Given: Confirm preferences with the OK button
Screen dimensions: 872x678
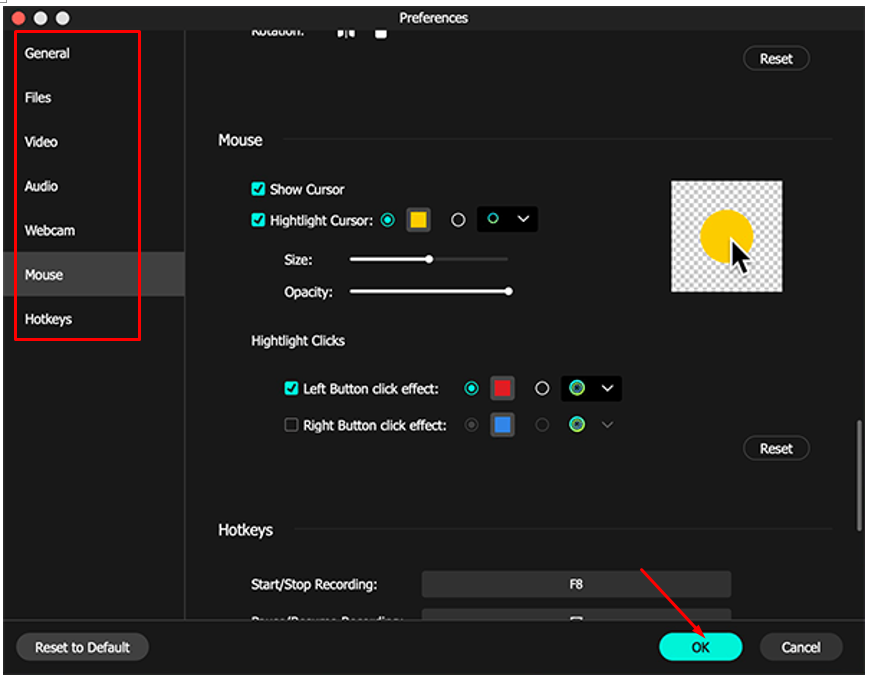Looking at the screenshot, I should click(700, 647).
